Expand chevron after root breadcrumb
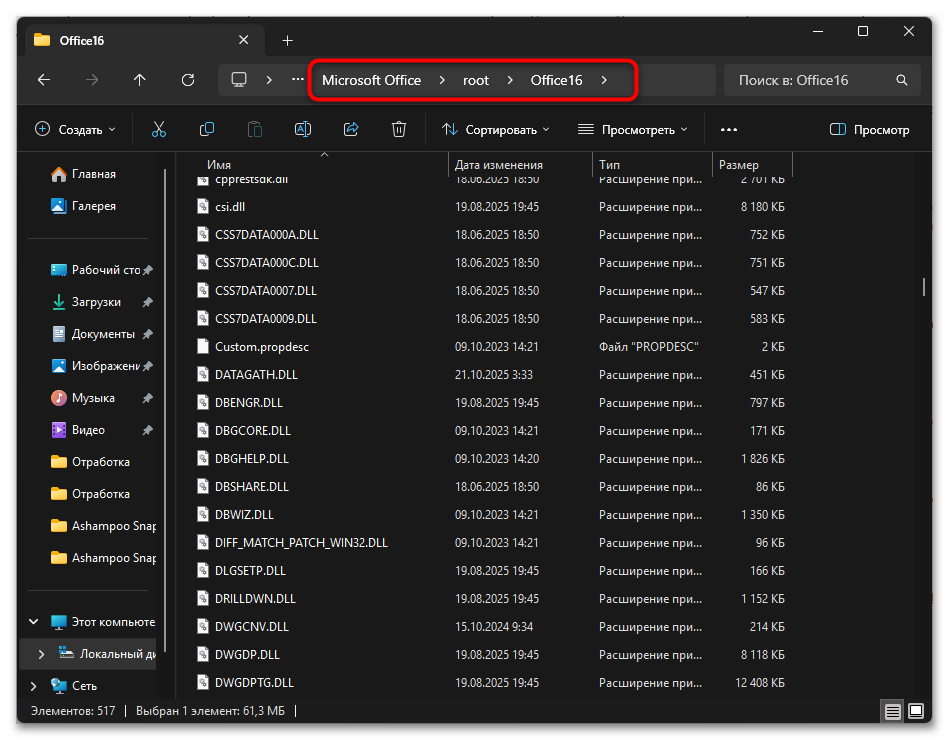The image size is (949, 740). (x=510, y=80)
